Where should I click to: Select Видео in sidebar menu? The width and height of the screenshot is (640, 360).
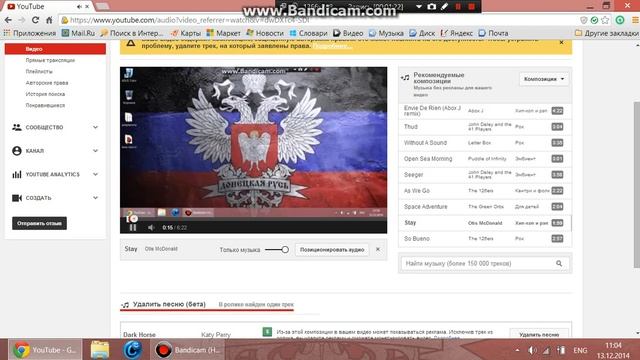click(55, 49)
